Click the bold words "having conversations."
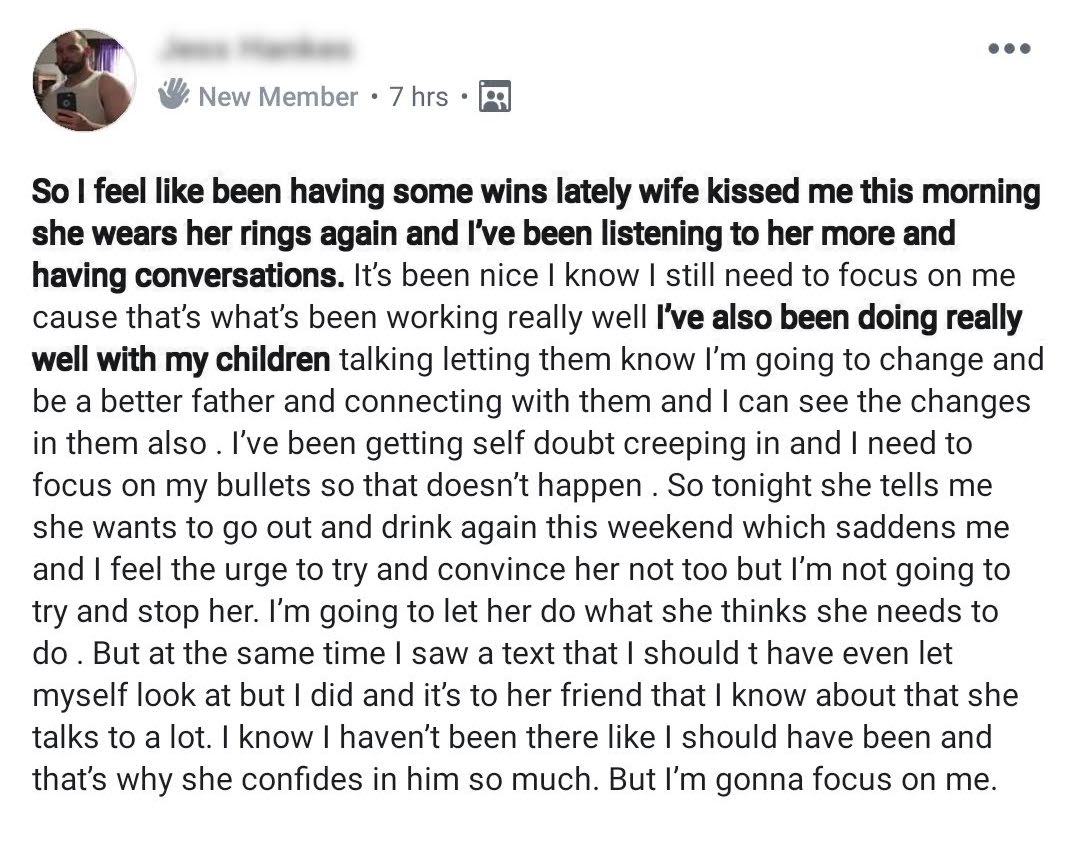This screenshot has height=861, width=1080. [x=186, y=275]
